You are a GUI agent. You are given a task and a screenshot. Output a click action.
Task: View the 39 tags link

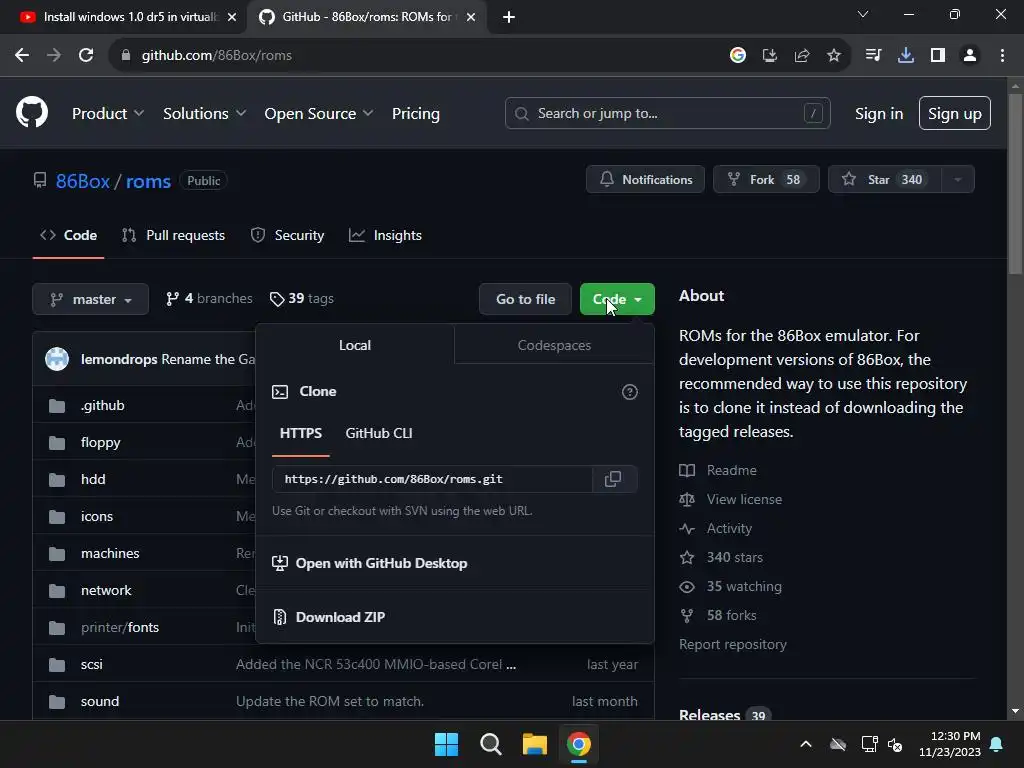pyautogui.click(x=302, y=298)
